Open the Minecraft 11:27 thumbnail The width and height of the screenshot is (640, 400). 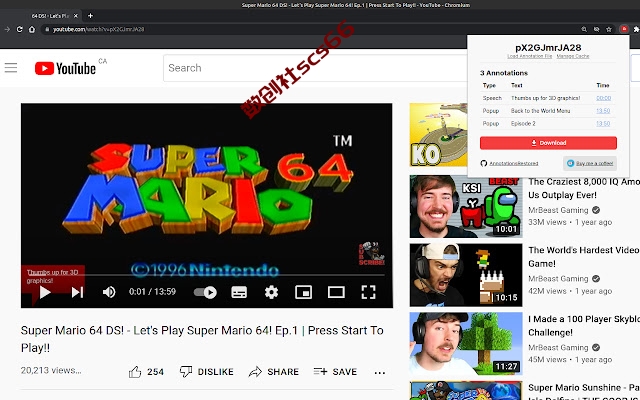click(466, 344)
